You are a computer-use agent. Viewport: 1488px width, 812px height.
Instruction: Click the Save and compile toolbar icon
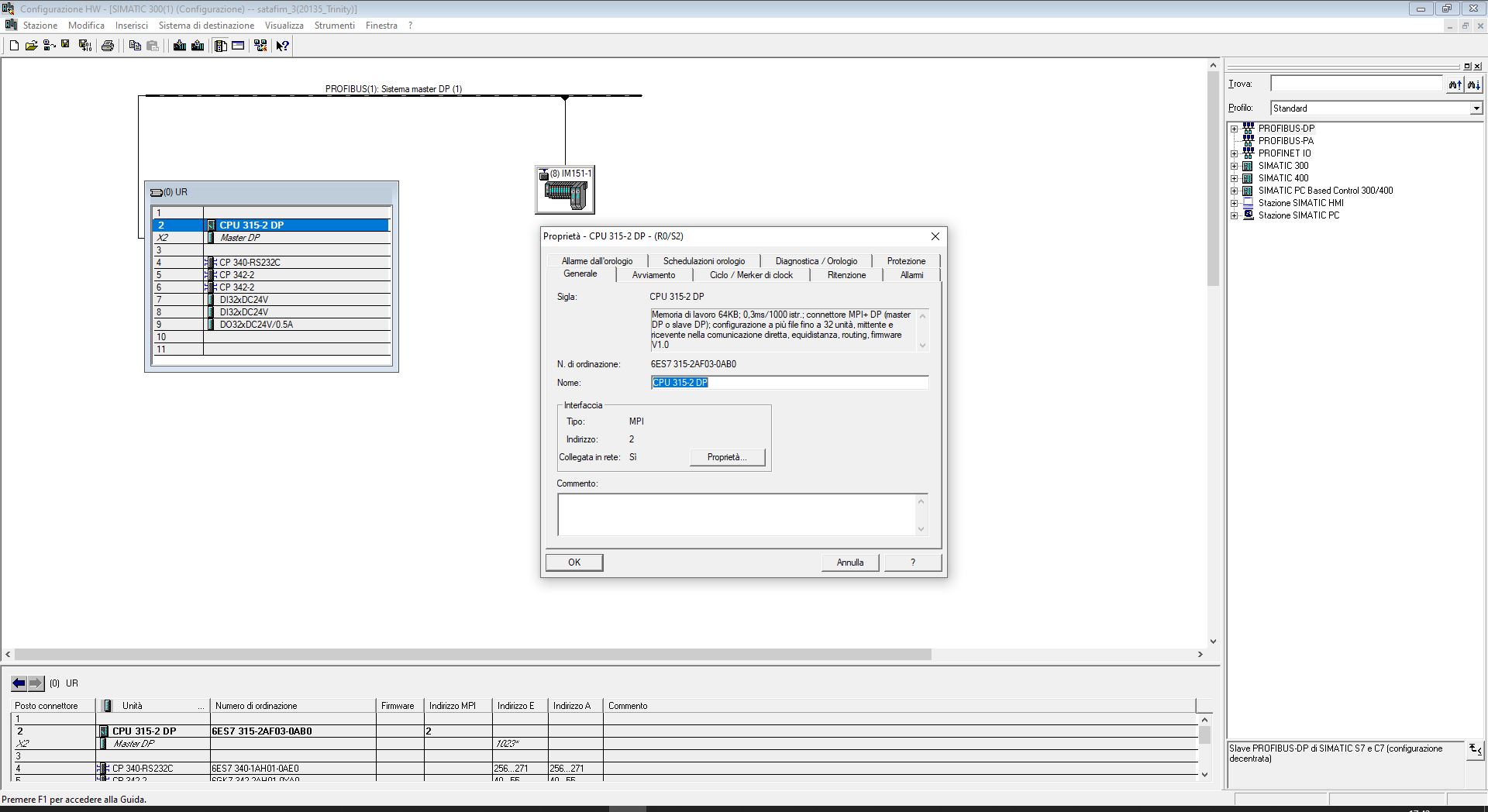(x=85, y=46)
